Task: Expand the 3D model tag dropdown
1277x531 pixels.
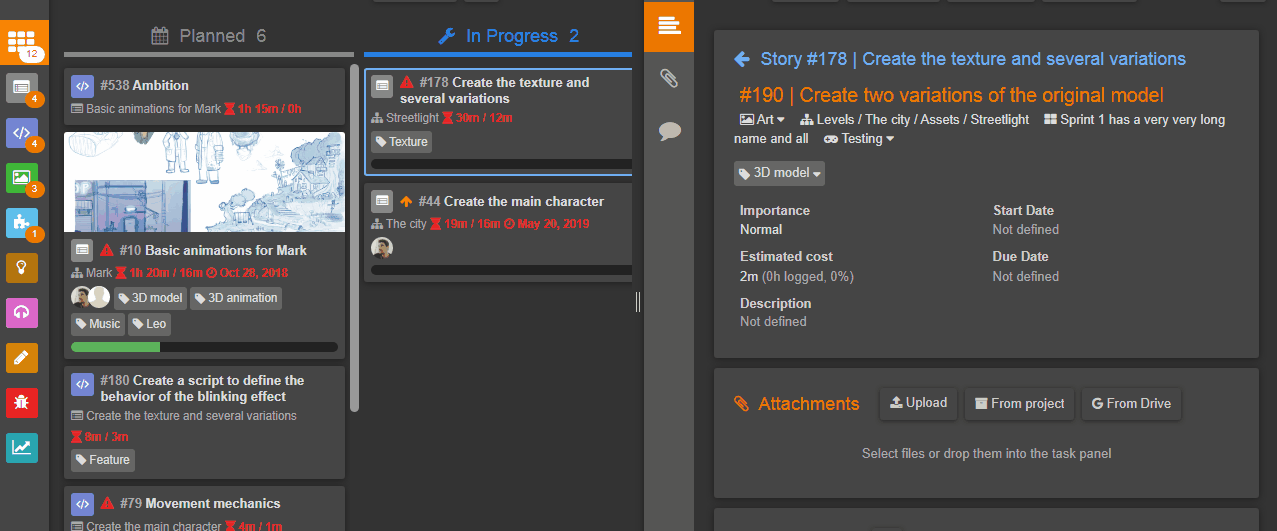Action: [x=780, y=173]
